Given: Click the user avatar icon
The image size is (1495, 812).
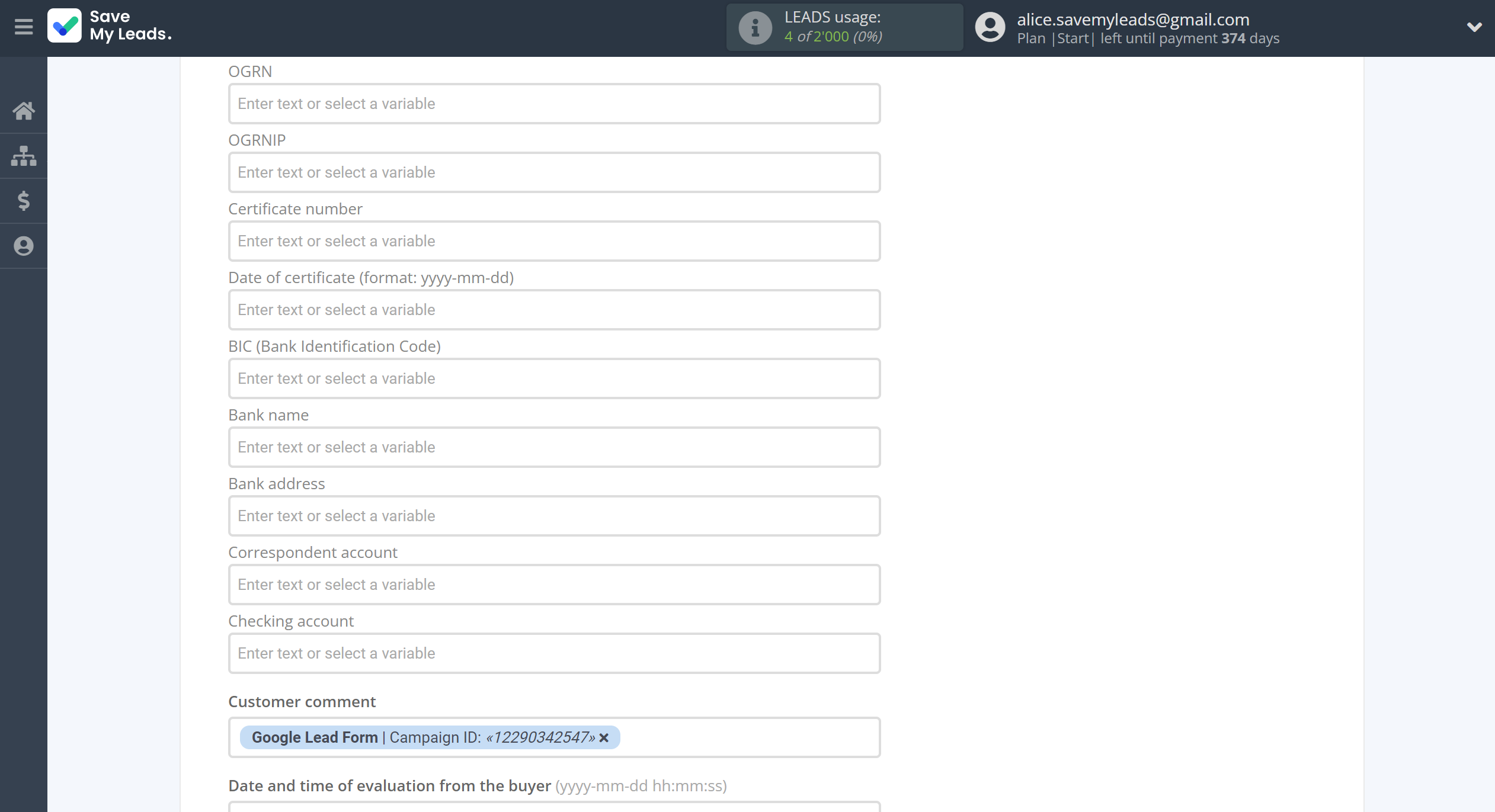Looking at the screenshot, I should pos(990,27).
